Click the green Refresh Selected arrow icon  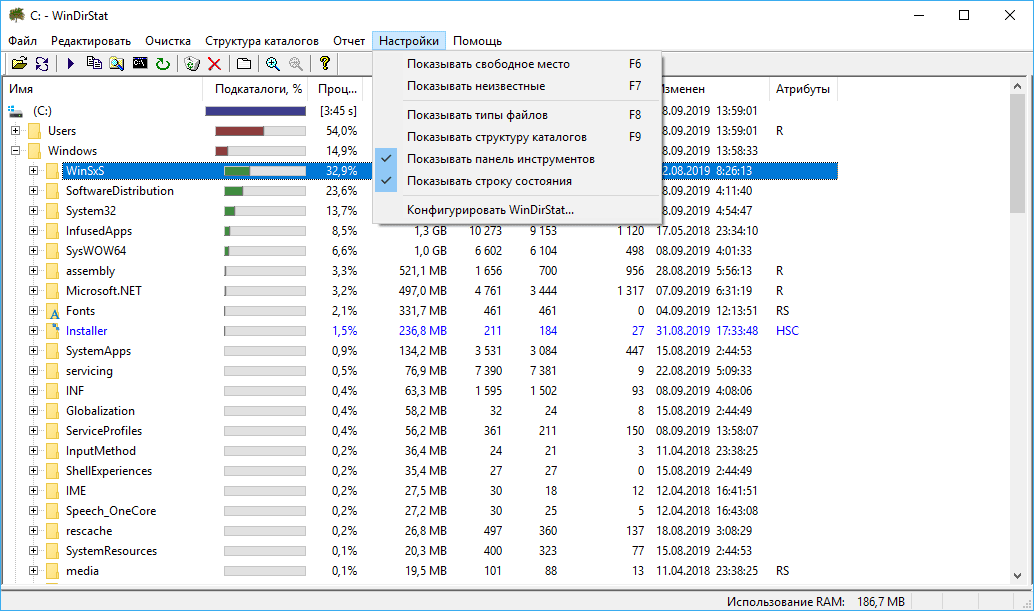point(162,63)
